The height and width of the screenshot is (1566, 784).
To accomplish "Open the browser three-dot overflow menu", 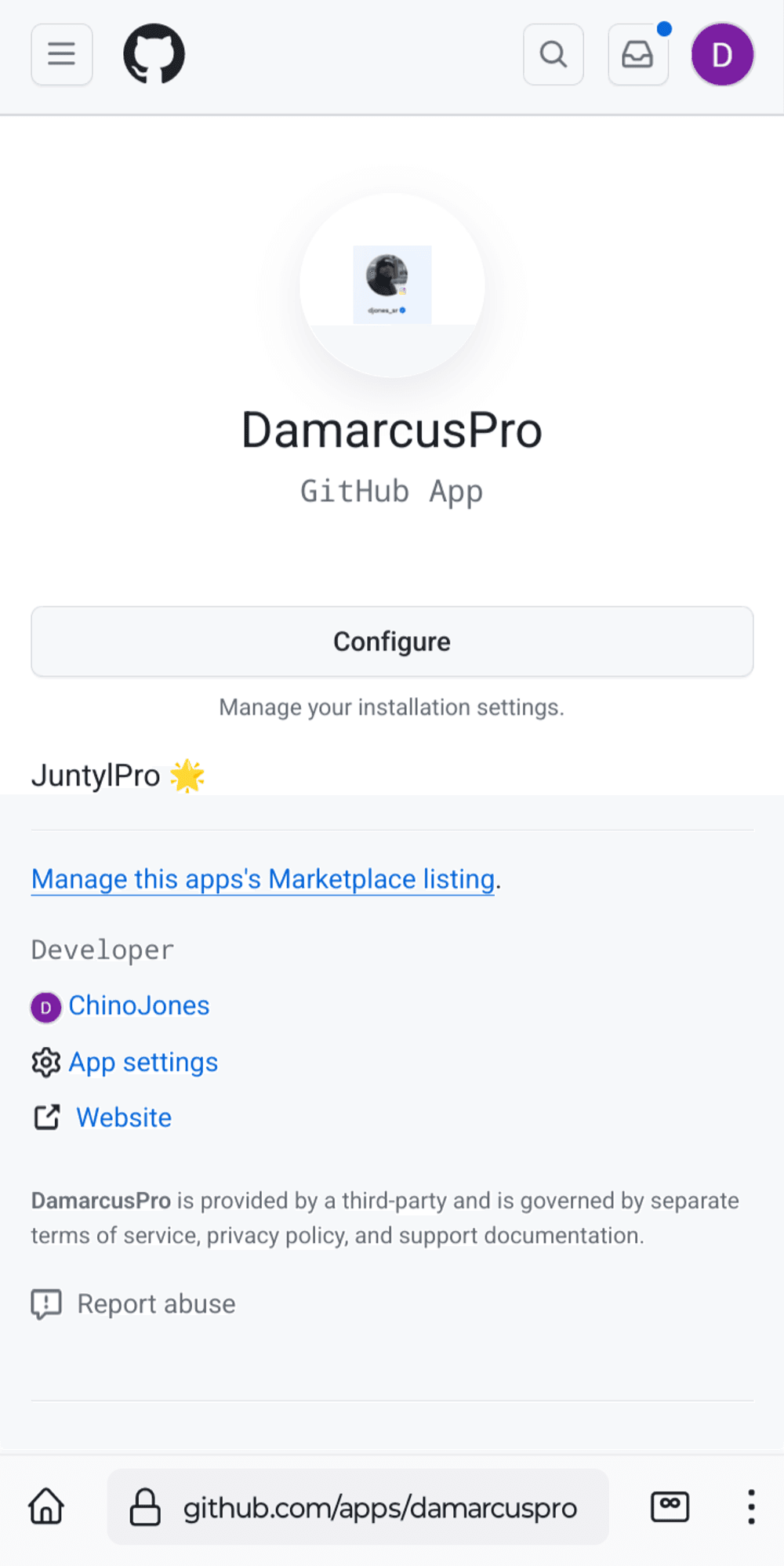I will tap(751, 1506).
